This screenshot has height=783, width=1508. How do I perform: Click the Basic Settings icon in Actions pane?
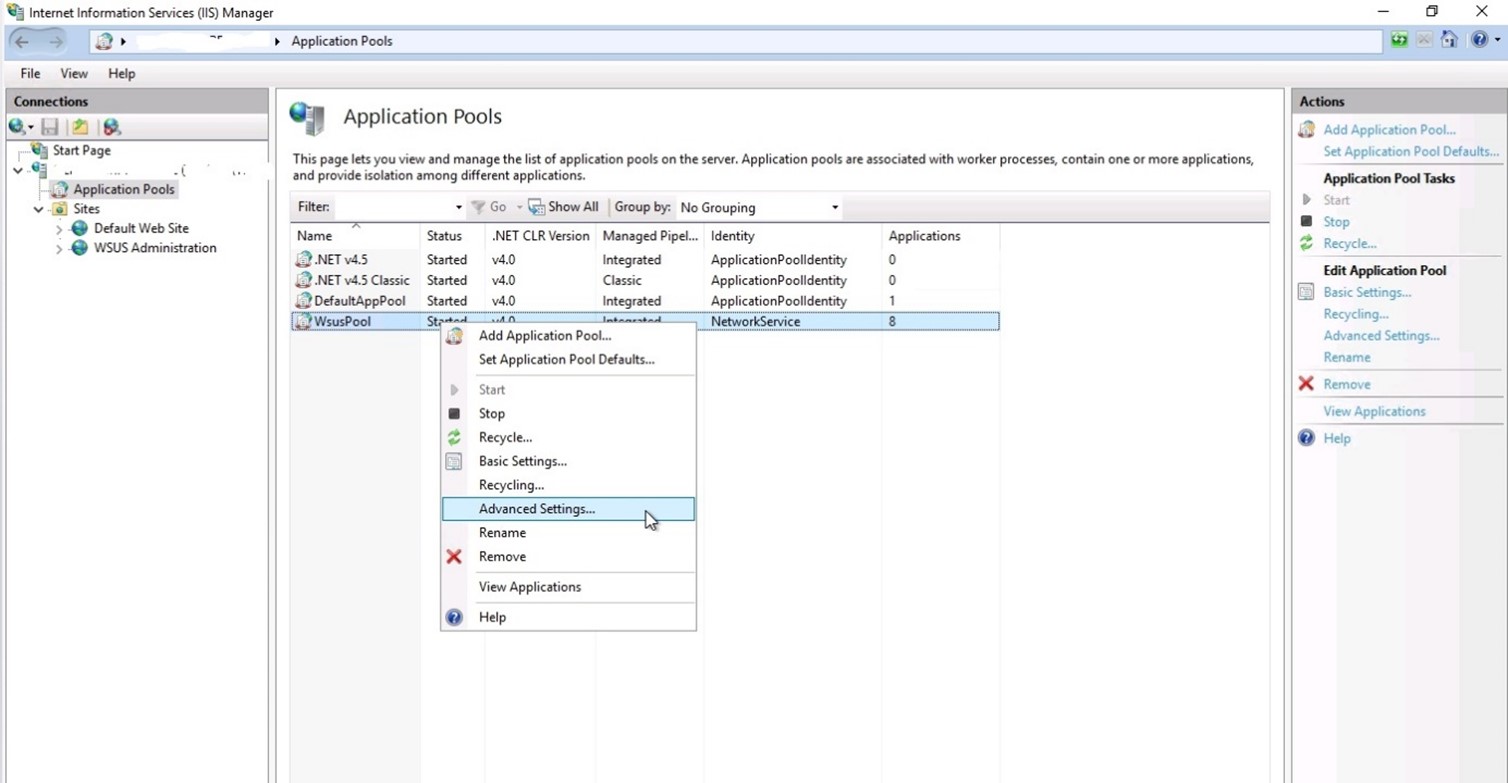click(x=1306, y=292)
